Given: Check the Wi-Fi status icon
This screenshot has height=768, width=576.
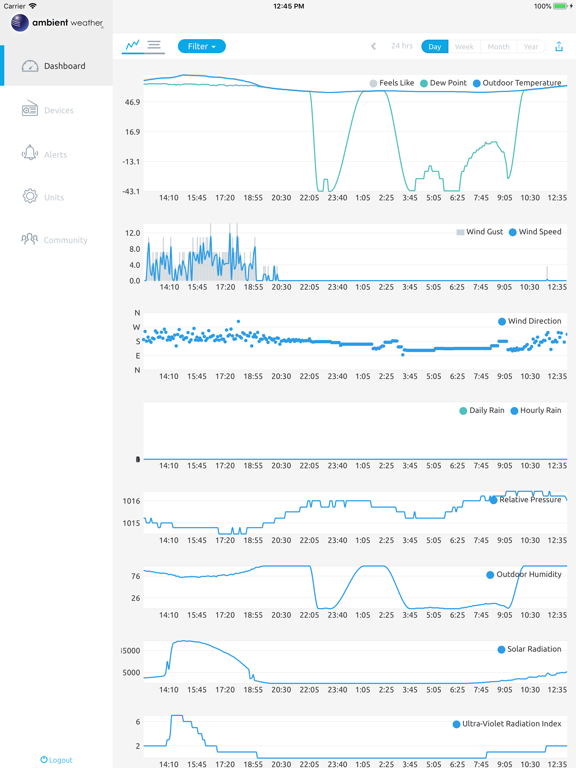Looking at the screenshot, I should point(33,6).
